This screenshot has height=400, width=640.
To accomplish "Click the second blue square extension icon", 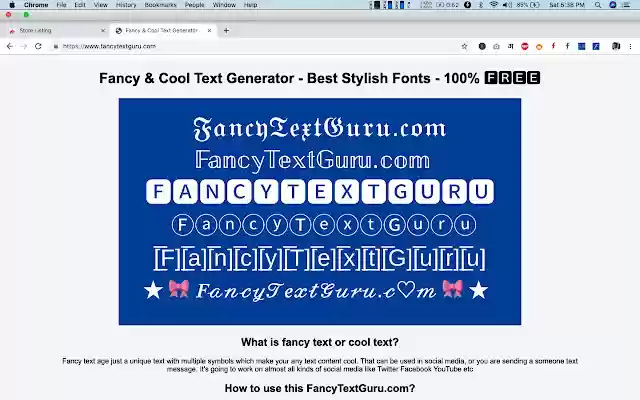I will tap(596, 46).
